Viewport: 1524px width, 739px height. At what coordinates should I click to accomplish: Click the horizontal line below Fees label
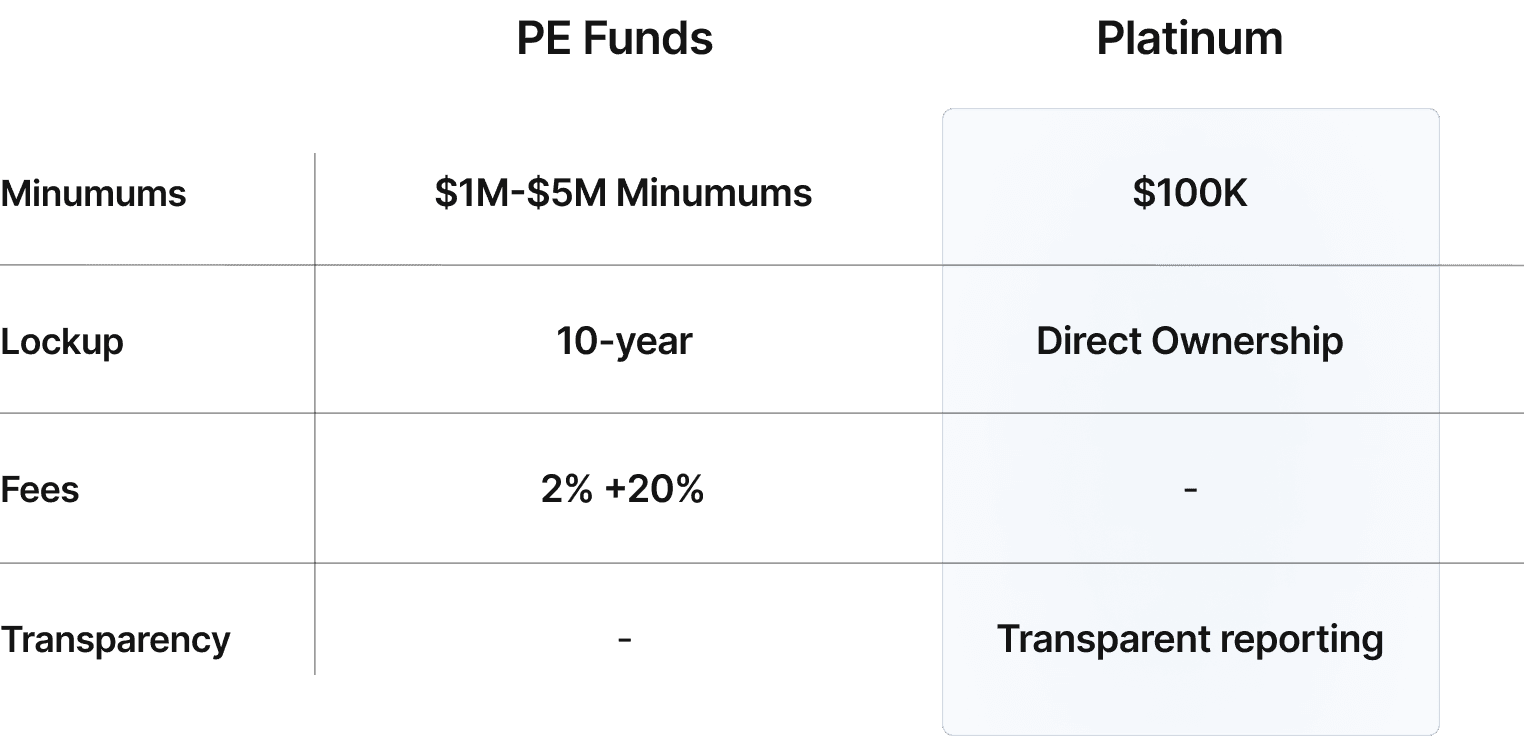(150, 563)
